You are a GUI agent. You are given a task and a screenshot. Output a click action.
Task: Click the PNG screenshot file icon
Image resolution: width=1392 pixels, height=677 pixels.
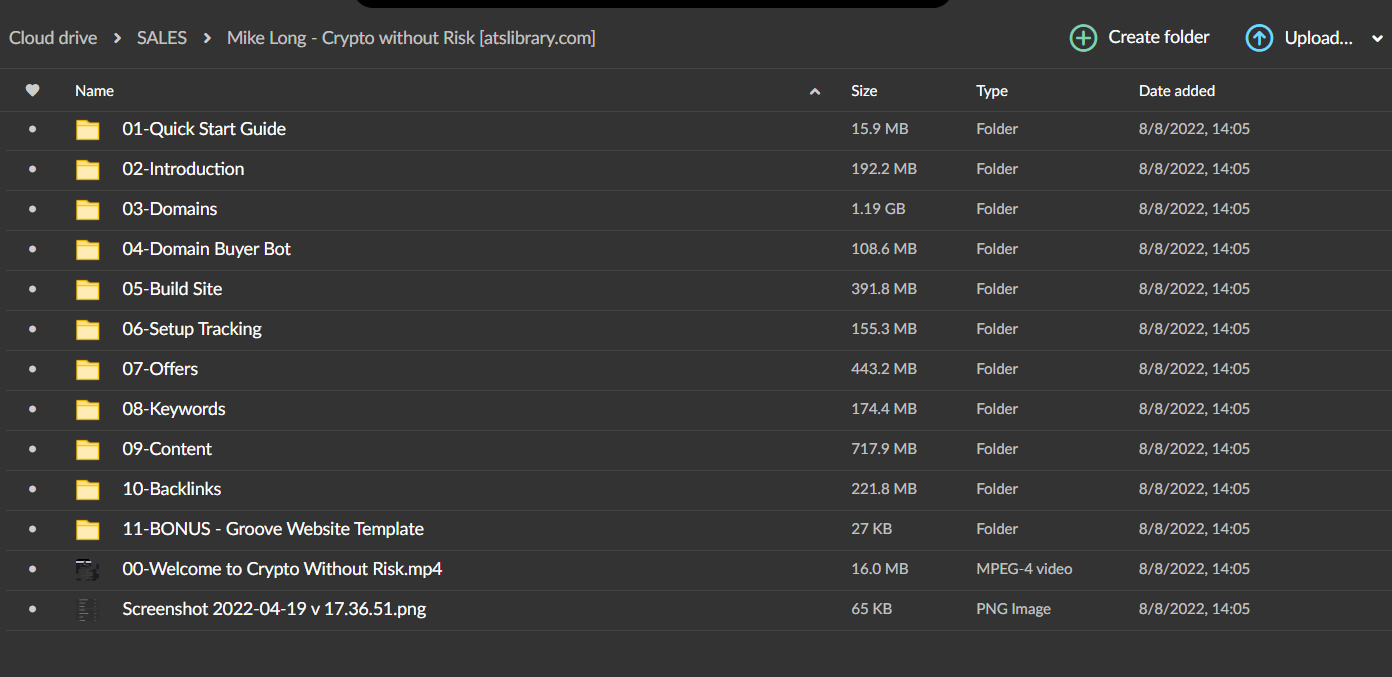88,609
